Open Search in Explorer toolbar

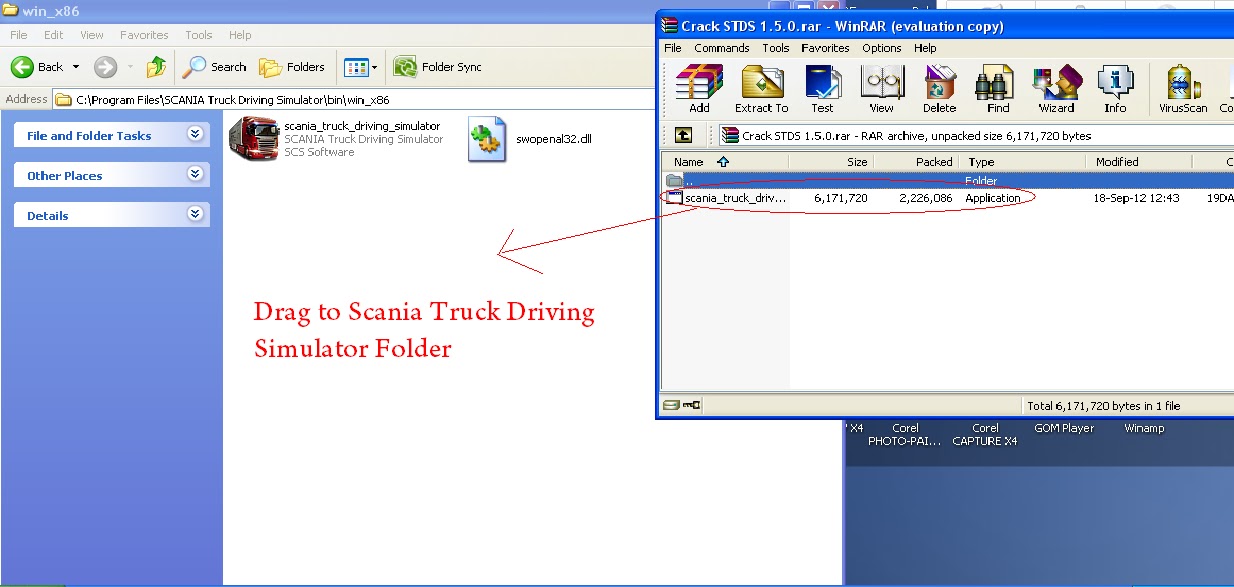pyautogui.click(x=214, y=67)
